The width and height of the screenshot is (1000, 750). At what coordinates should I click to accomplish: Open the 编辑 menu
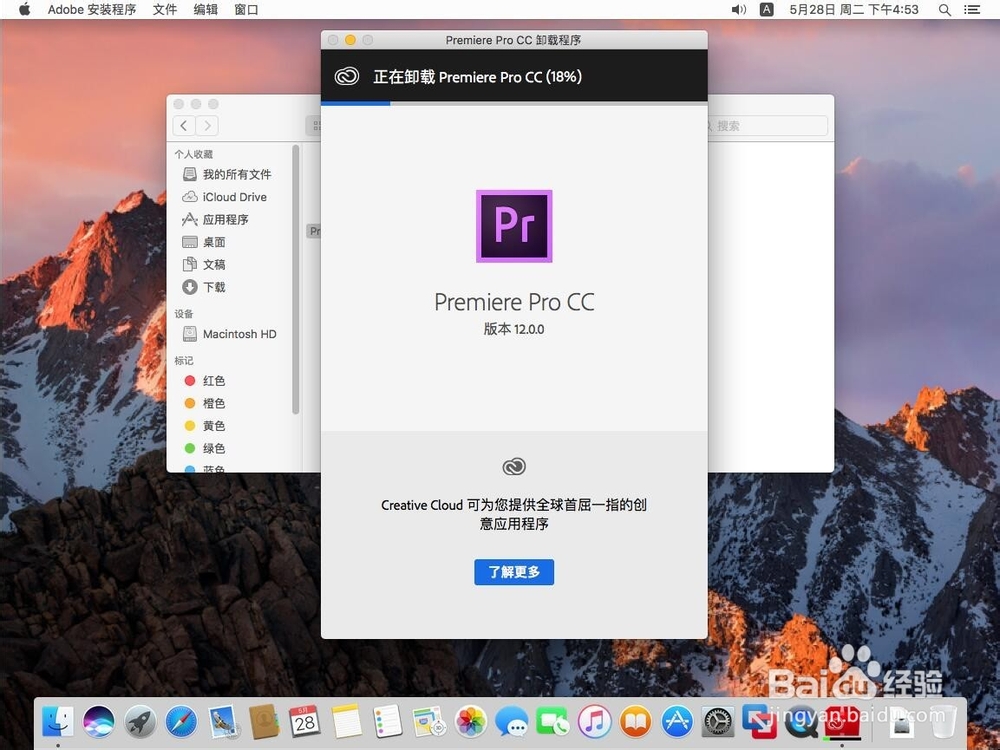coord(205,10)
